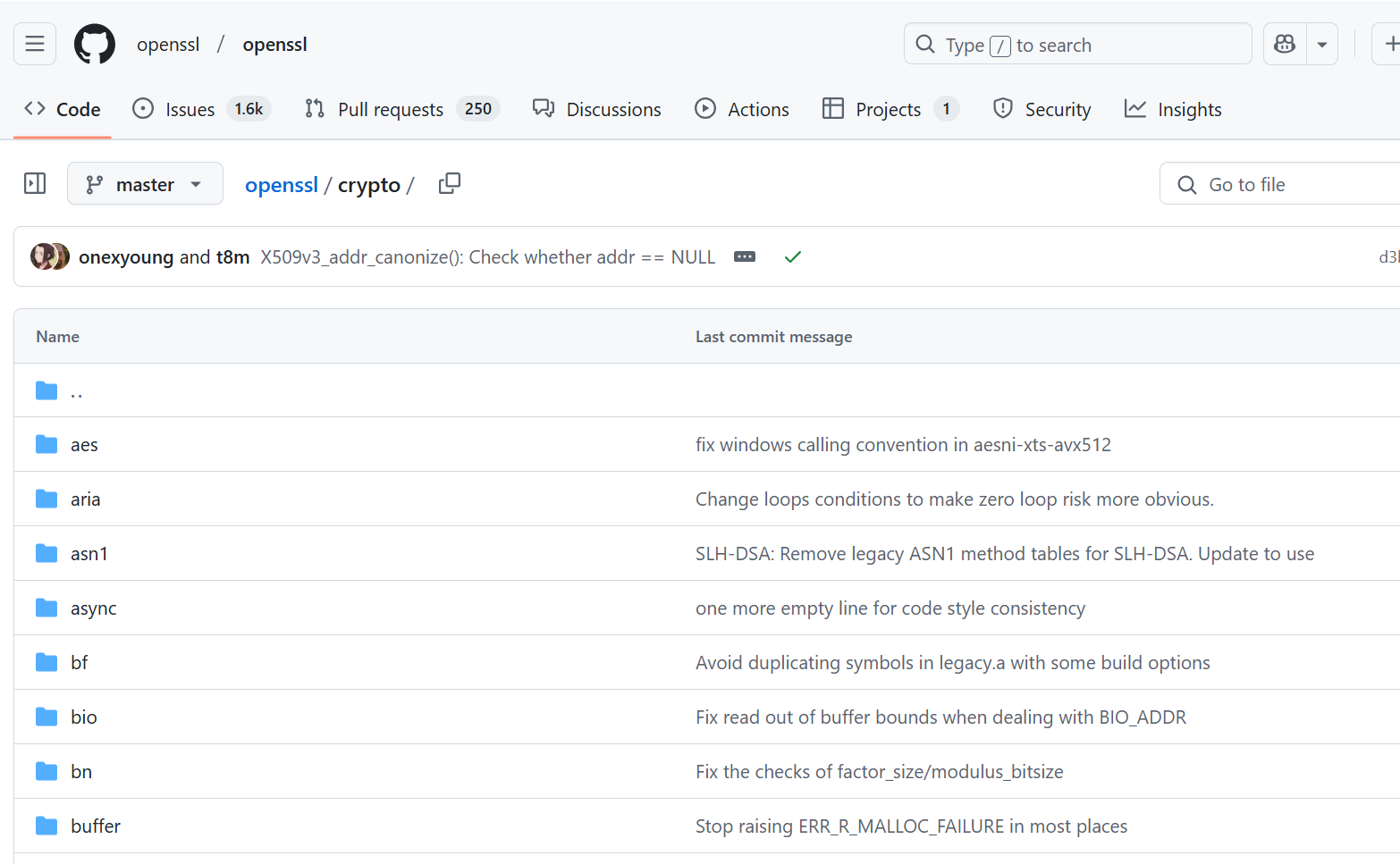Viewport: 1400px width, 864px height.
Task: Click the aria folder icon
Action: pyautogui.click(x=46, y=499)
